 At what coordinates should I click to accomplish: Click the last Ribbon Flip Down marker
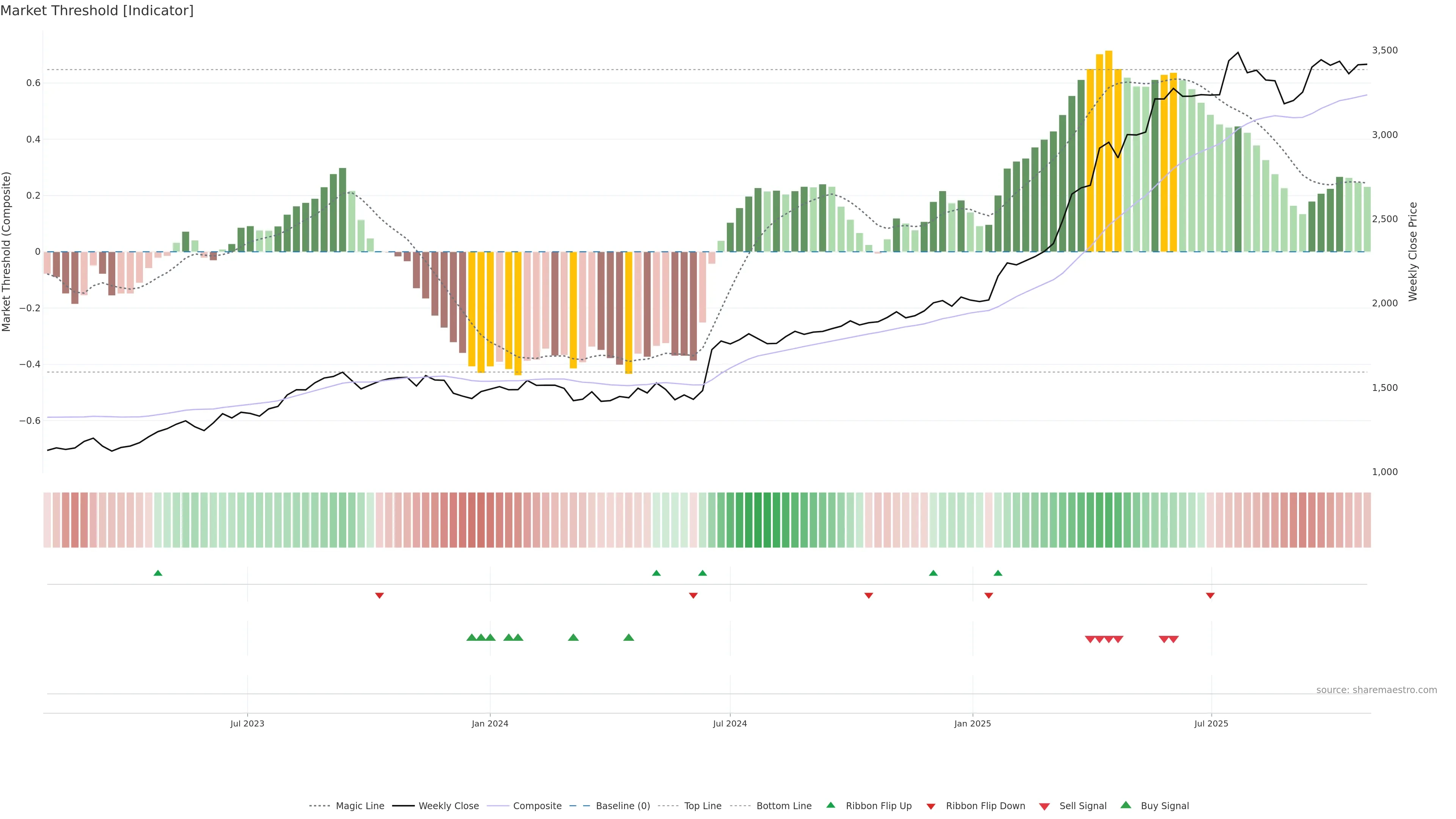point(1210,596)
